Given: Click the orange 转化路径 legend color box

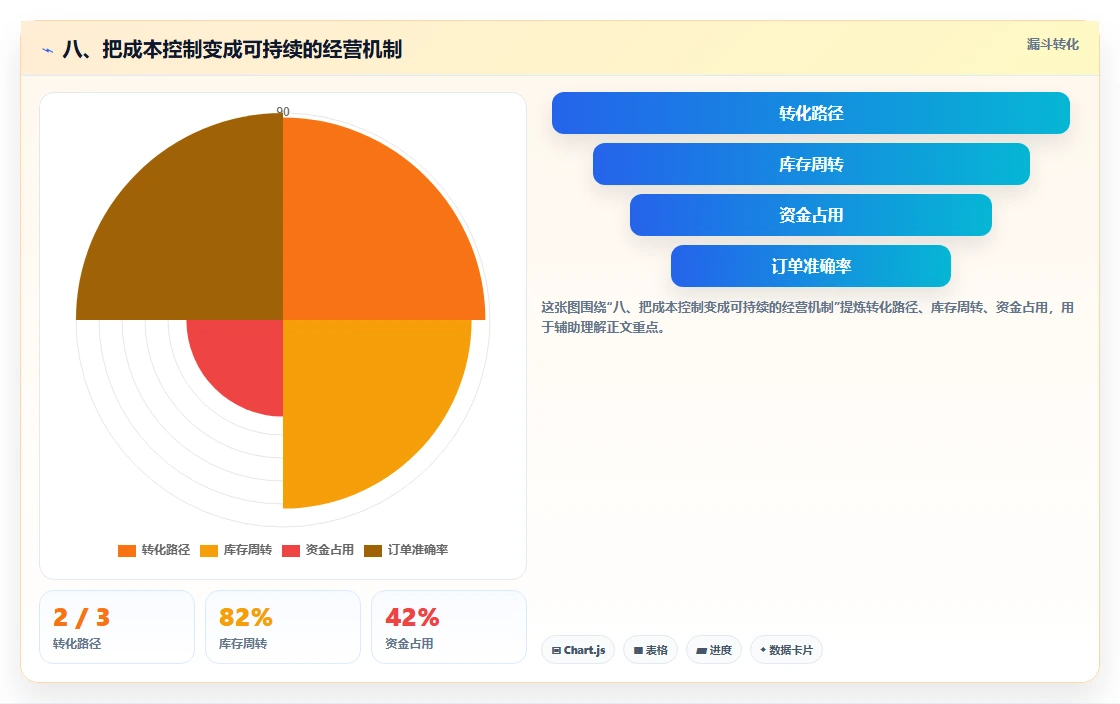Looking at the screenshot, I should 127,550.
